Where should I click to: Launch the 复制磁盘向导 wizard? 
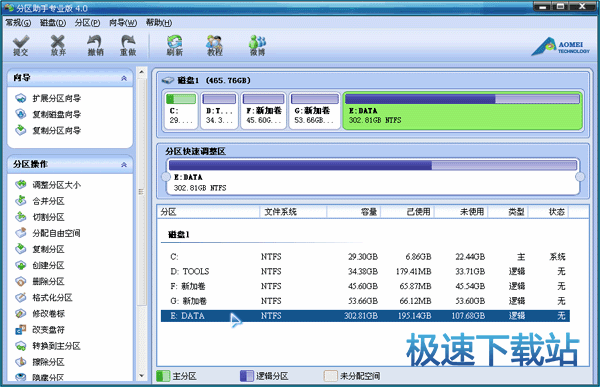coord(48,114)
